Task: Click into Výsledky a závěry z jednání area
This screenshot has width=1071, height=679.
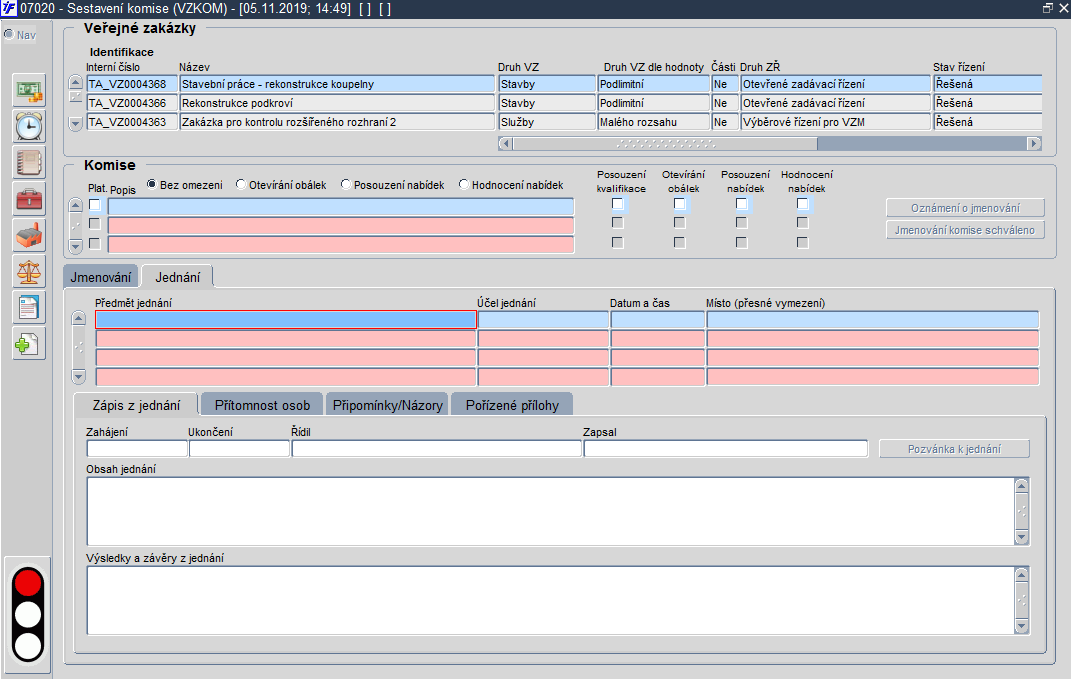Action: click(x=551, y=600)
